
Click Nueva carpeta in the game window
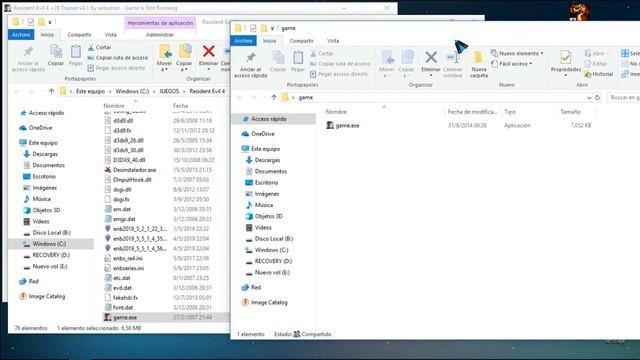(479, 64)
